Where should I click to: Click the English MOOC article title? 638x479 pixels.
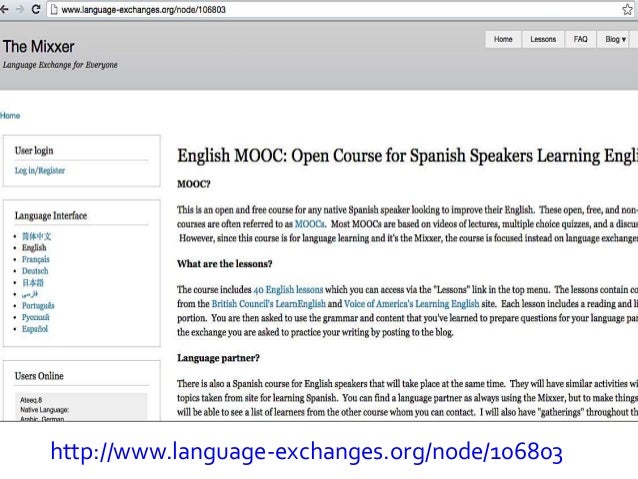(x=407, y=156)
